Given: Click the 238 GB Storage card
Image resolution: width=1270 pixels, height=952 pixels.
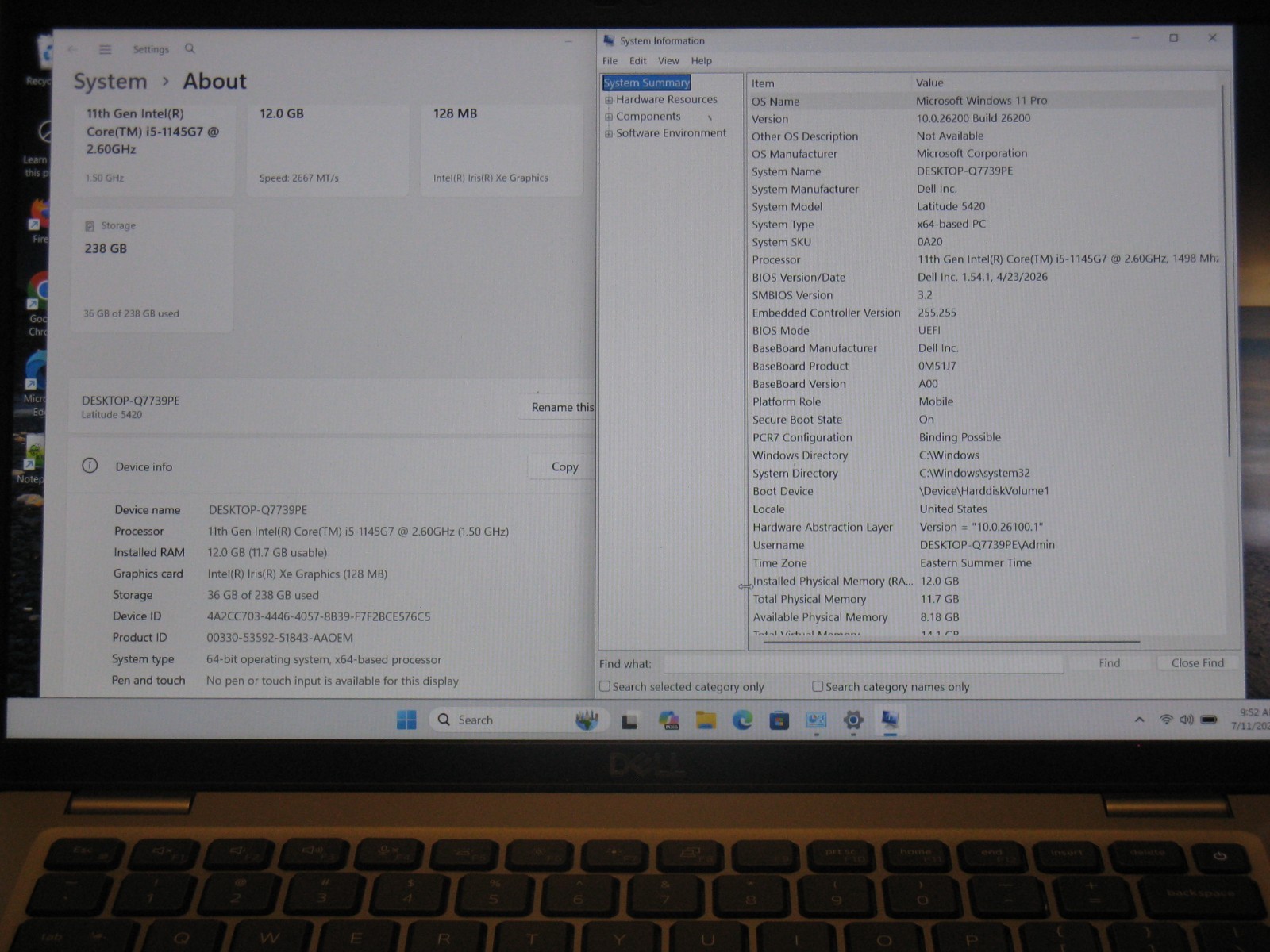Looking at the screenshot, I should pyautogui.click(x=153, y=270).
